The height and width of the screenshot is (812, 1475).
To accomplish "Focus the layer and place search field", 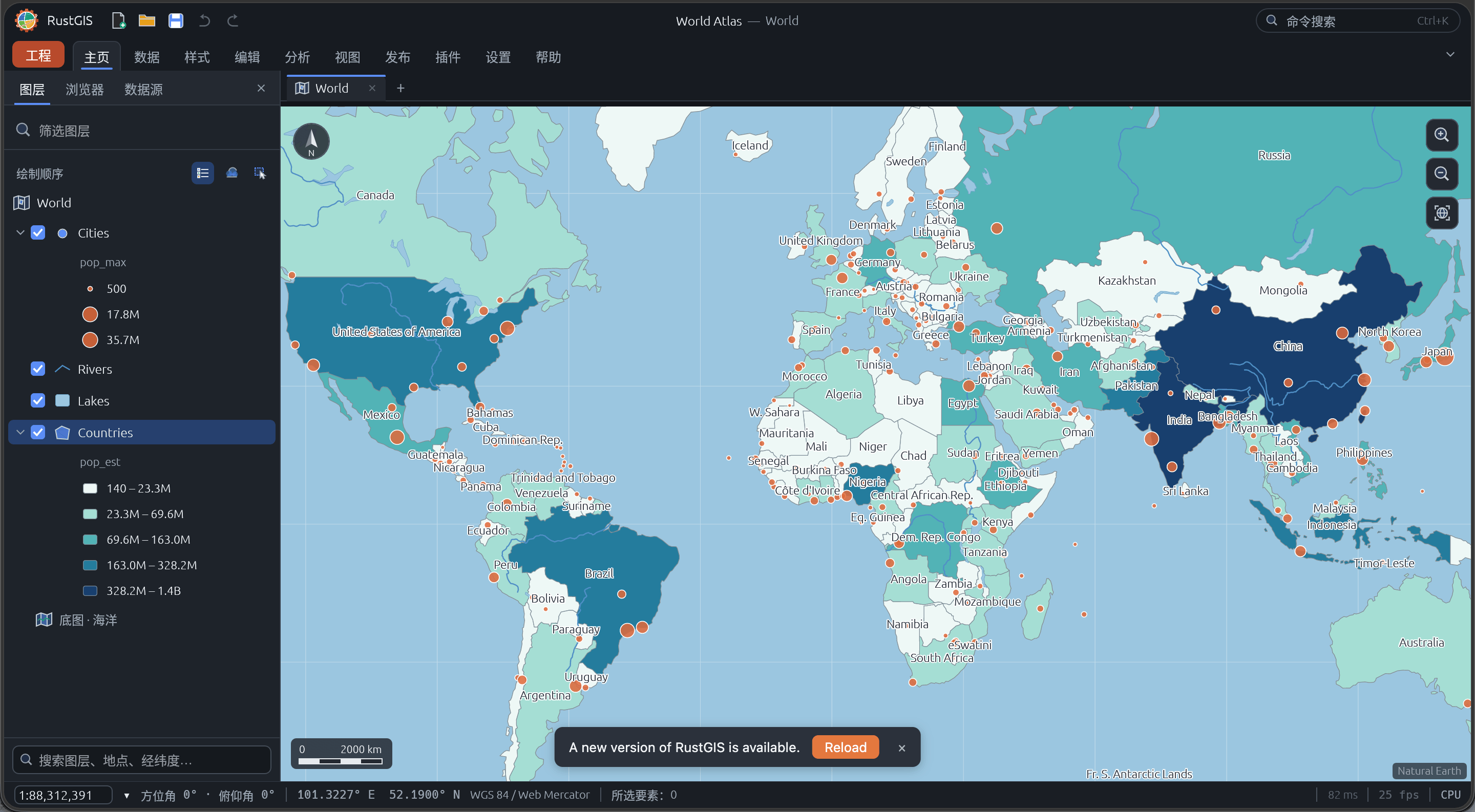I will tap(141, 760).
